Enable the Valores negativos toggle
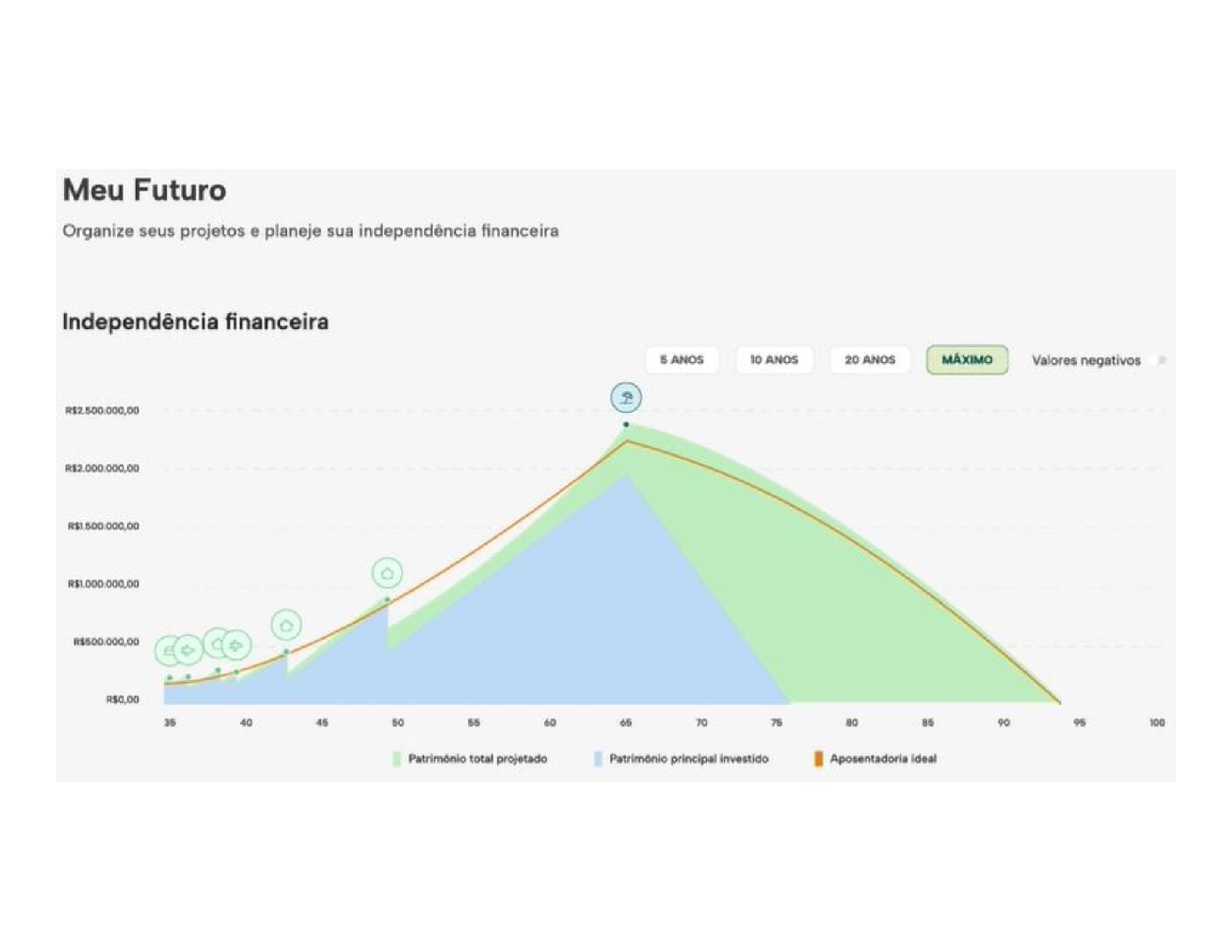This screenshot has height=952, width=1232. click(x=1161, y=360)
